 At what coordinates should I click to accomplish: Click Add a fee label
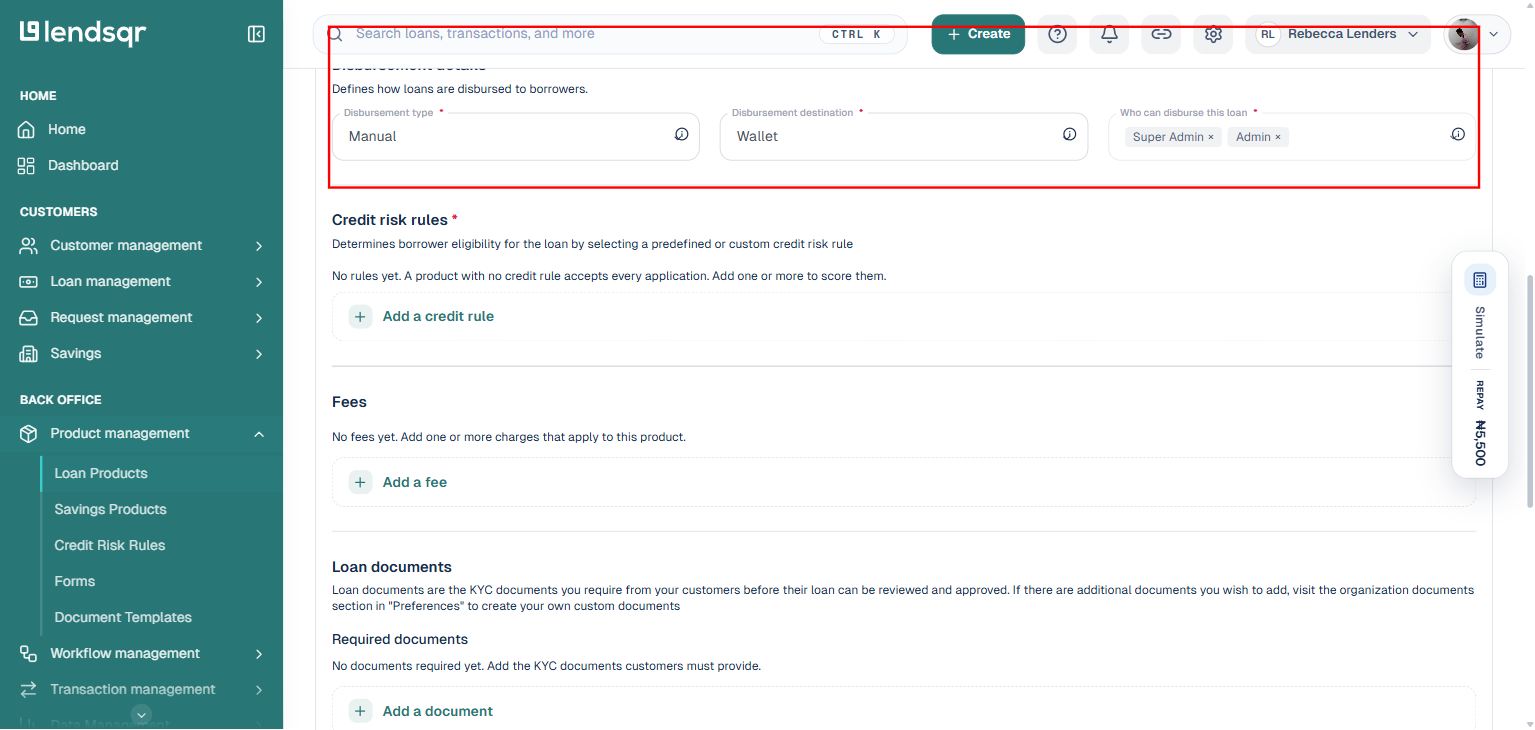click(415, 482)
